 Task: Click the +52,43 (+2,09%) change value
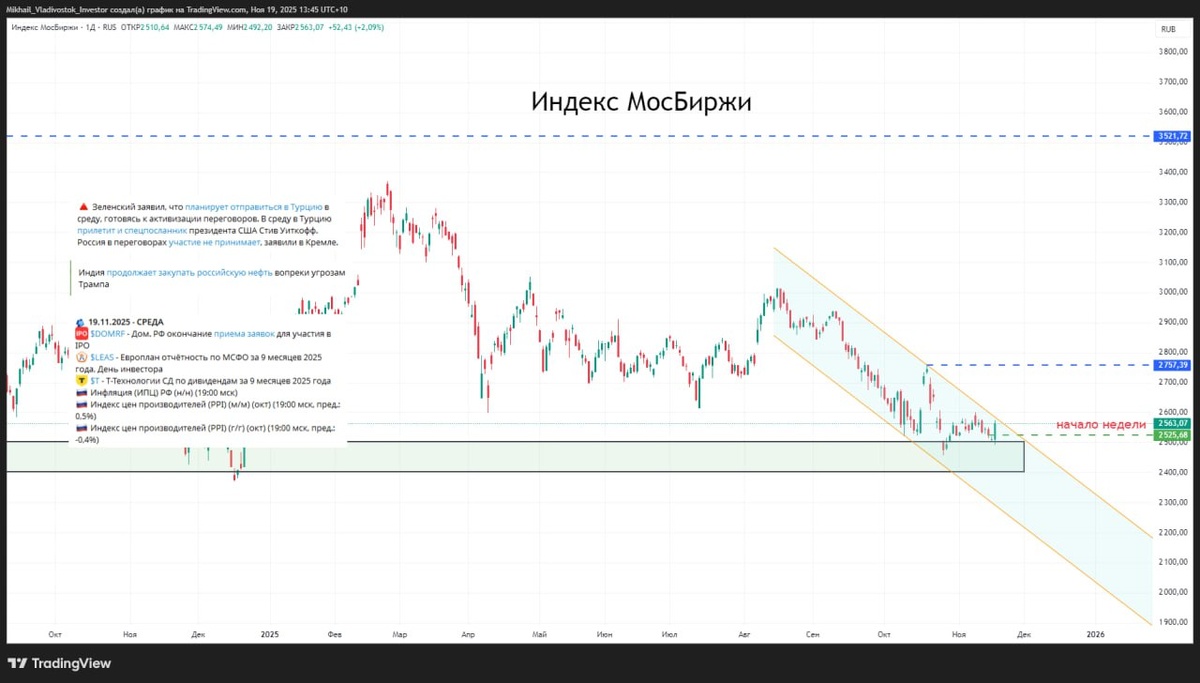pos(356,27)
